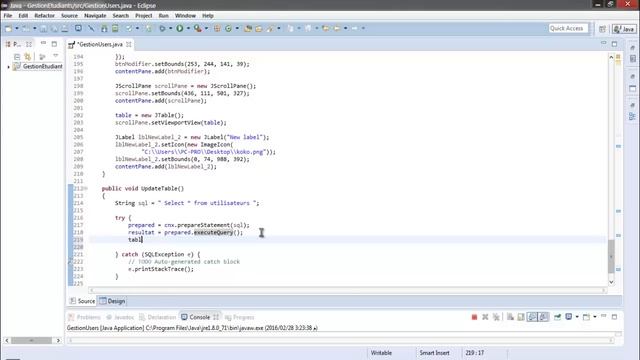Switch to the Source tab
The height and width of the screenshot is (360, 640).
[x=82, y=301]
